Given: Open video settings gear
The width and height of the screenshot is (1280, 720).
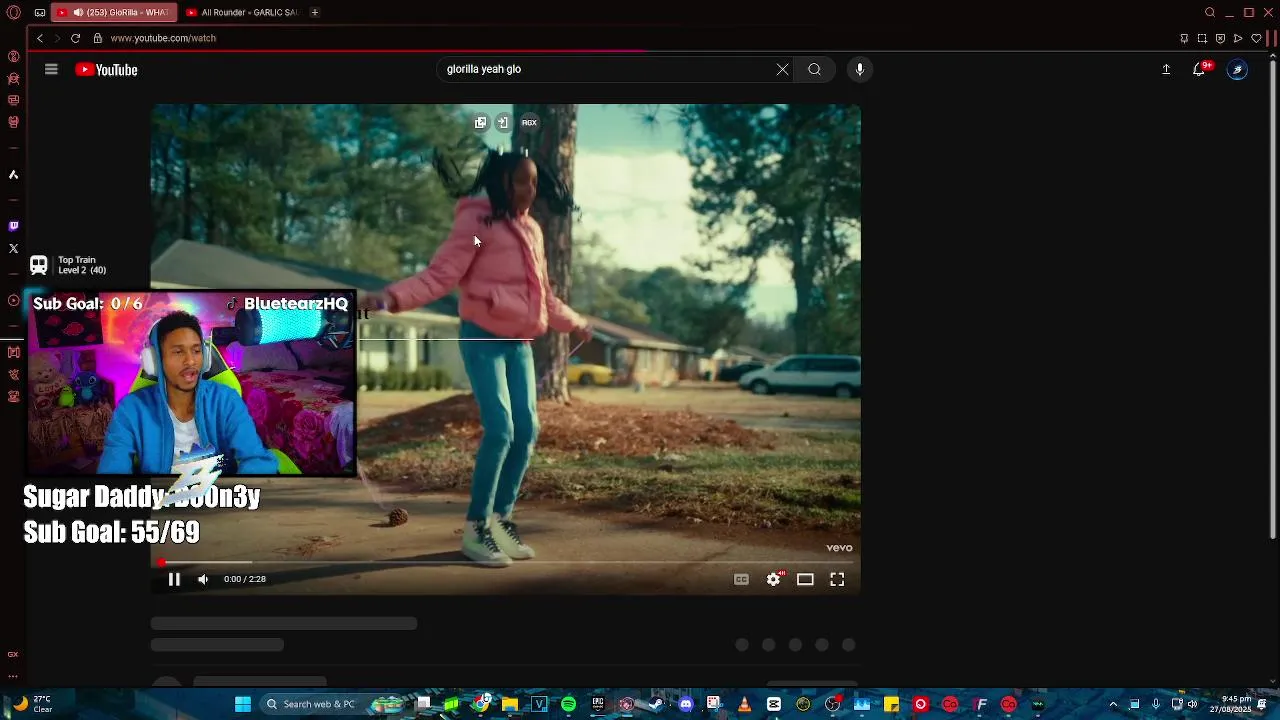Looking at the screenshot, I should click(x=773, y=579).
